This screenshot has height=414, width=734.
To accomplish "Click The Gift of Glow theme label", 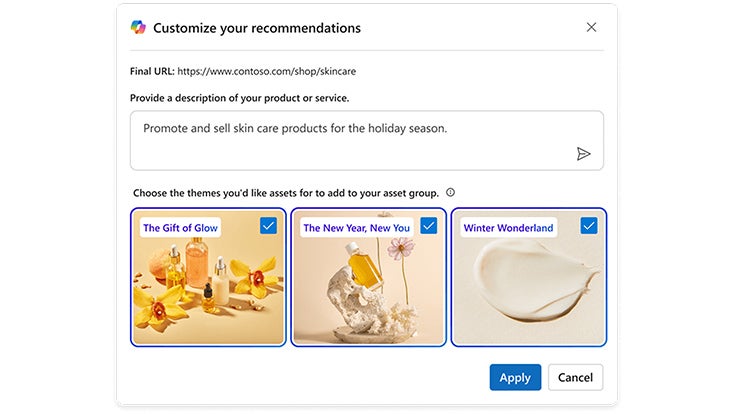I will pyautogui.click(x=180, y=228).
